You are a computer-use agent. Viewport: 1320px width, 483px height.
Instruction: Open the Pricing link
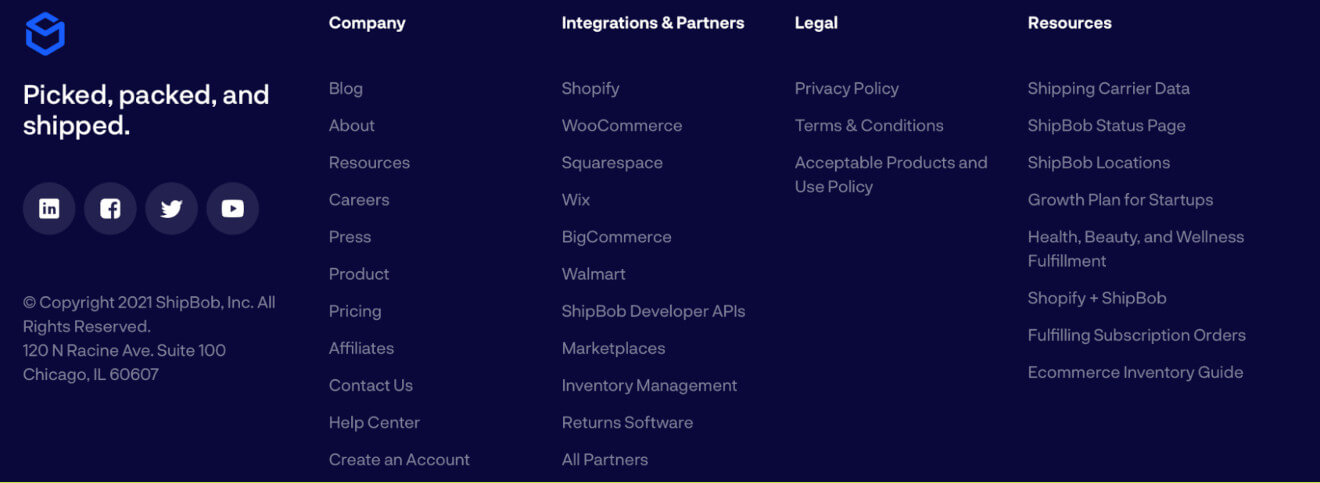click(x=355, y=310)
